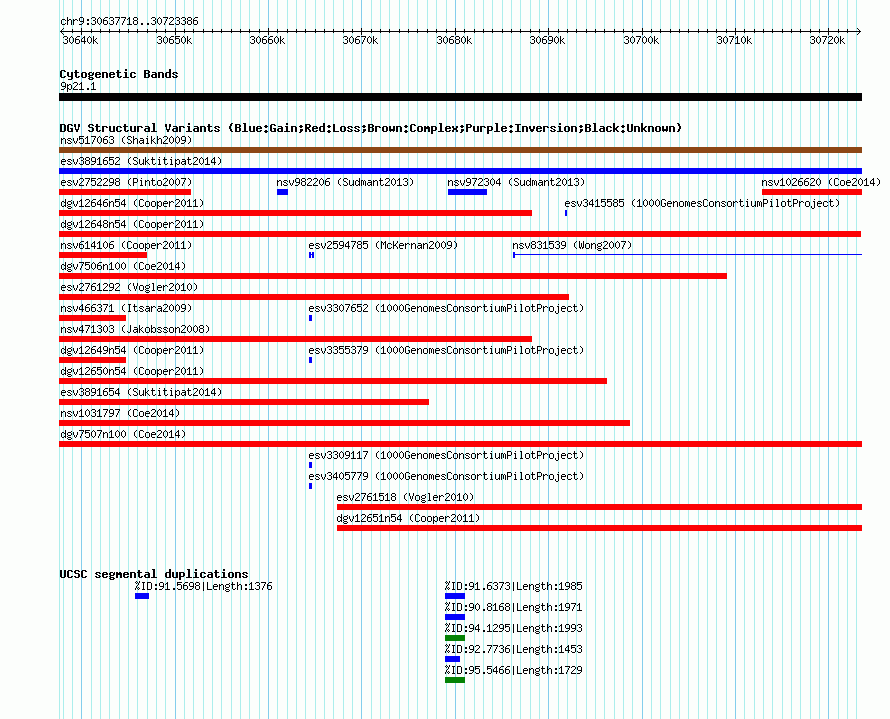Screen dimensions: 890x719
Task: Click the nsv1026620 (Coe2014) label
Action: [821, 182]
